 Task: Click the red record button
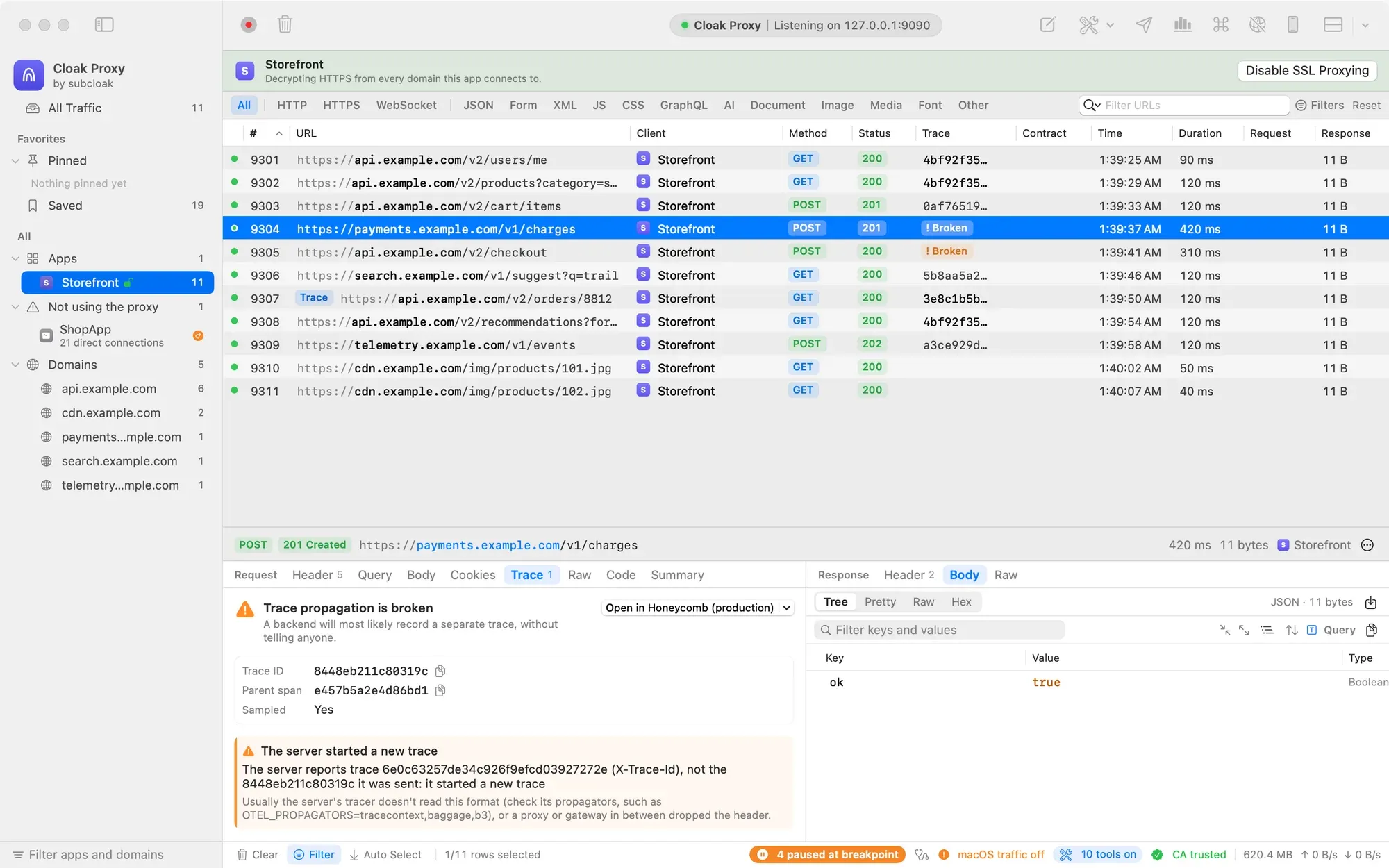[249, 25]
